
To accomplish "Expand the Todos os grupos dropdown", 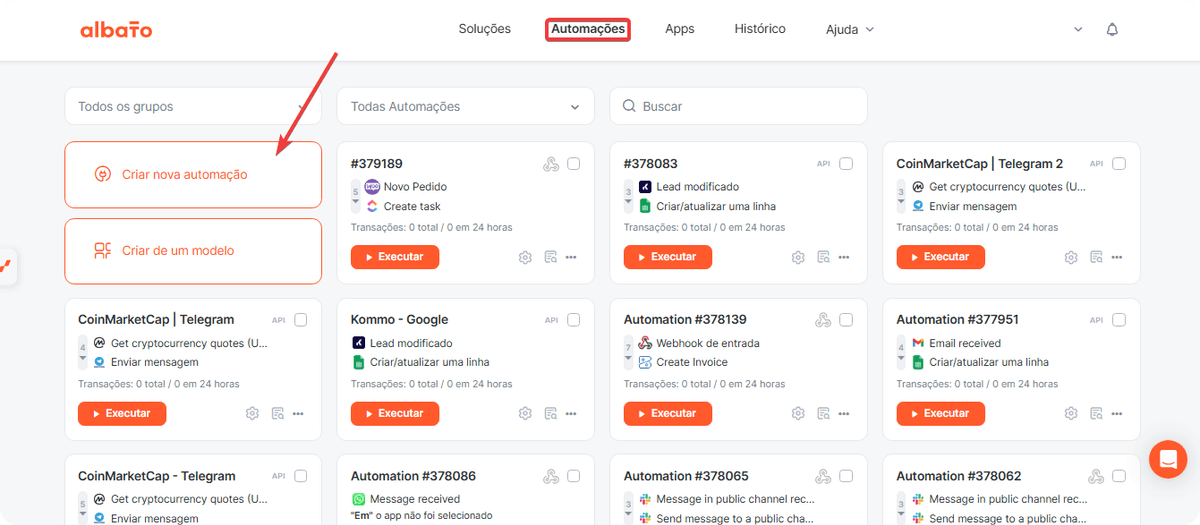I will pos(193,106).
